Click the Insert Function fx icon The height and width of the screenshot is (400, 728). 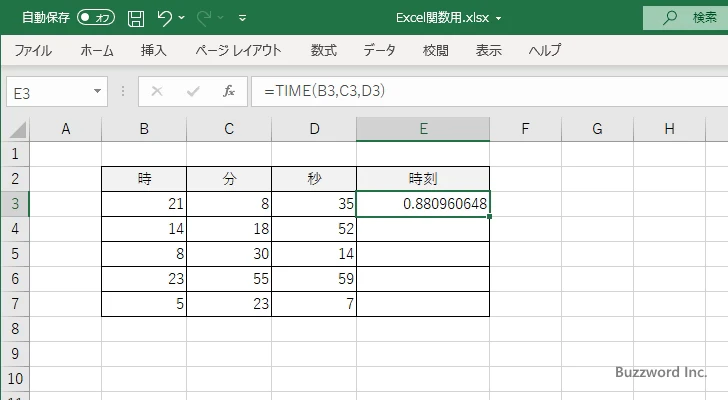point(228,92)
